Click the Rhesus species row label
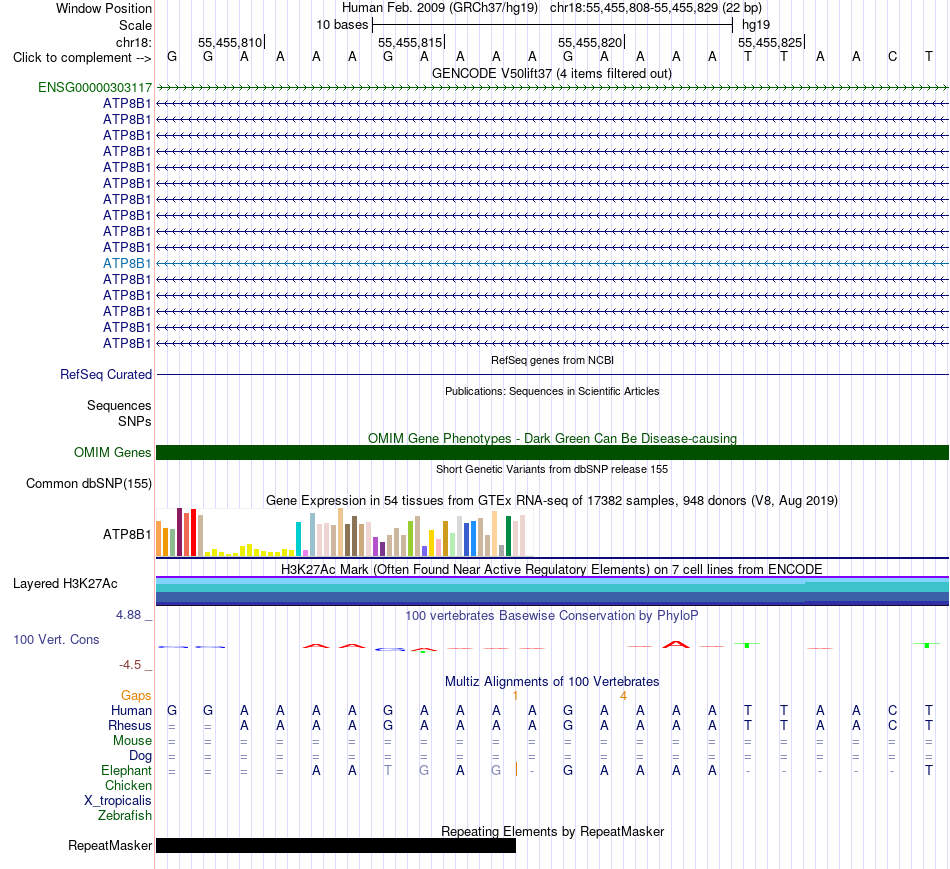This screenshot has height=869, width=950. pos(130,725)
